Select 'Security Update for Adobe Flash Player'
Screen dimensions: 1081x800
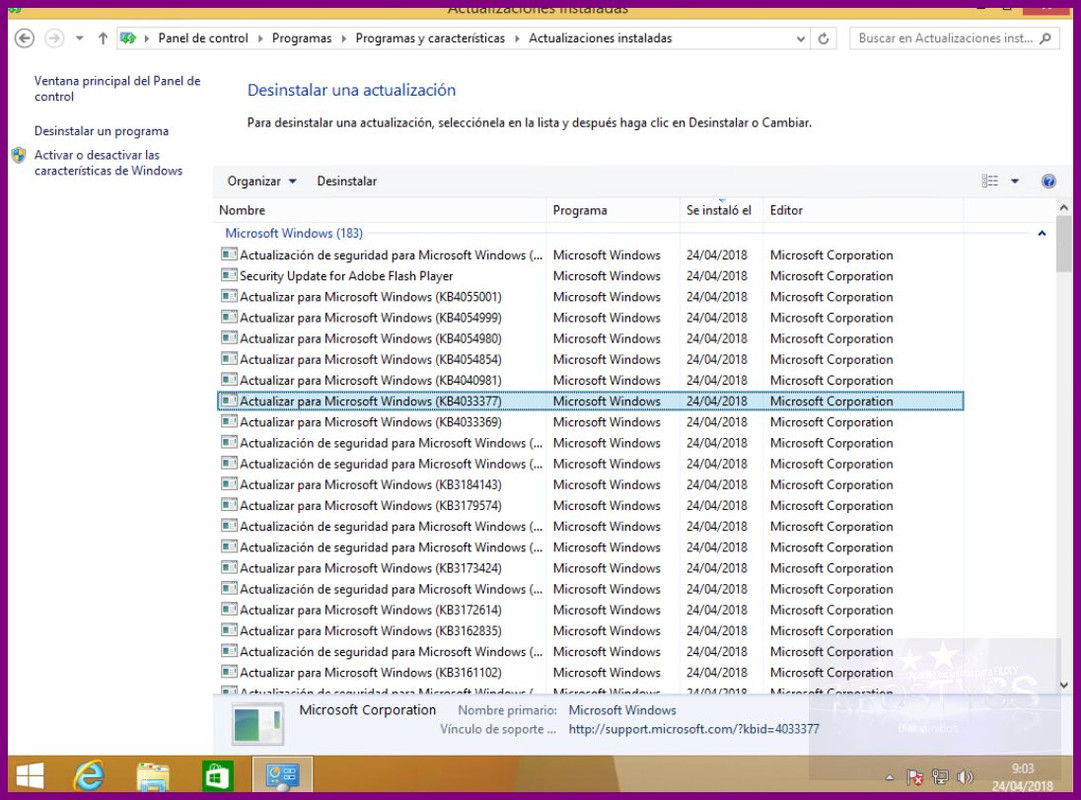(x=590, y=276)
